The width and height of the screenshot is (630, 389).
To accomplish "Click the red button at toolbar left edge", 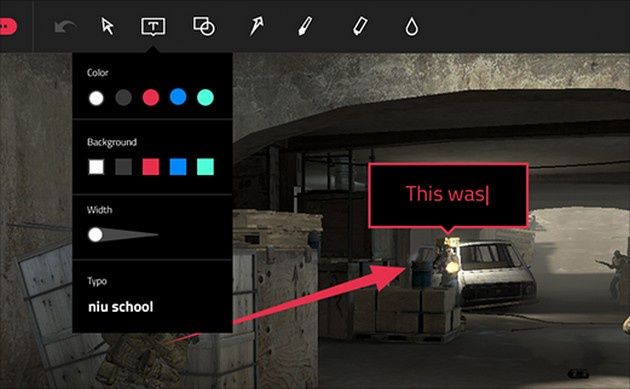I will [8, 27].
